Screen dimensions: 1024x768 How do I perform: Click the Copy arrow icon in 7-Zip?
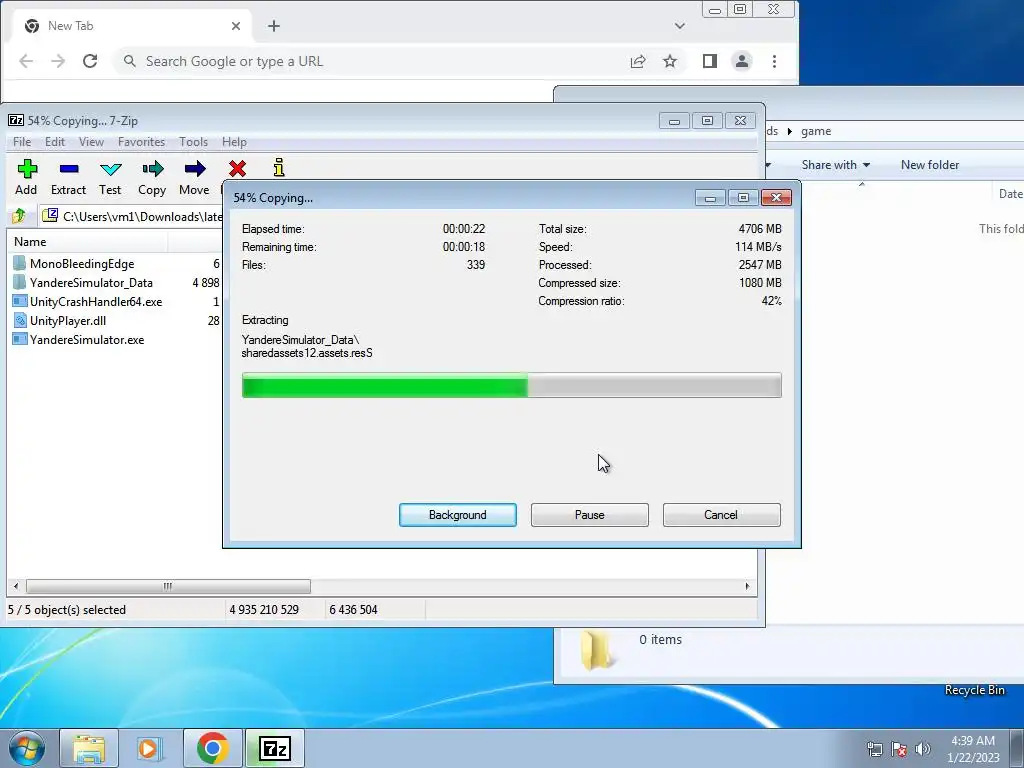tap(152, 169)
